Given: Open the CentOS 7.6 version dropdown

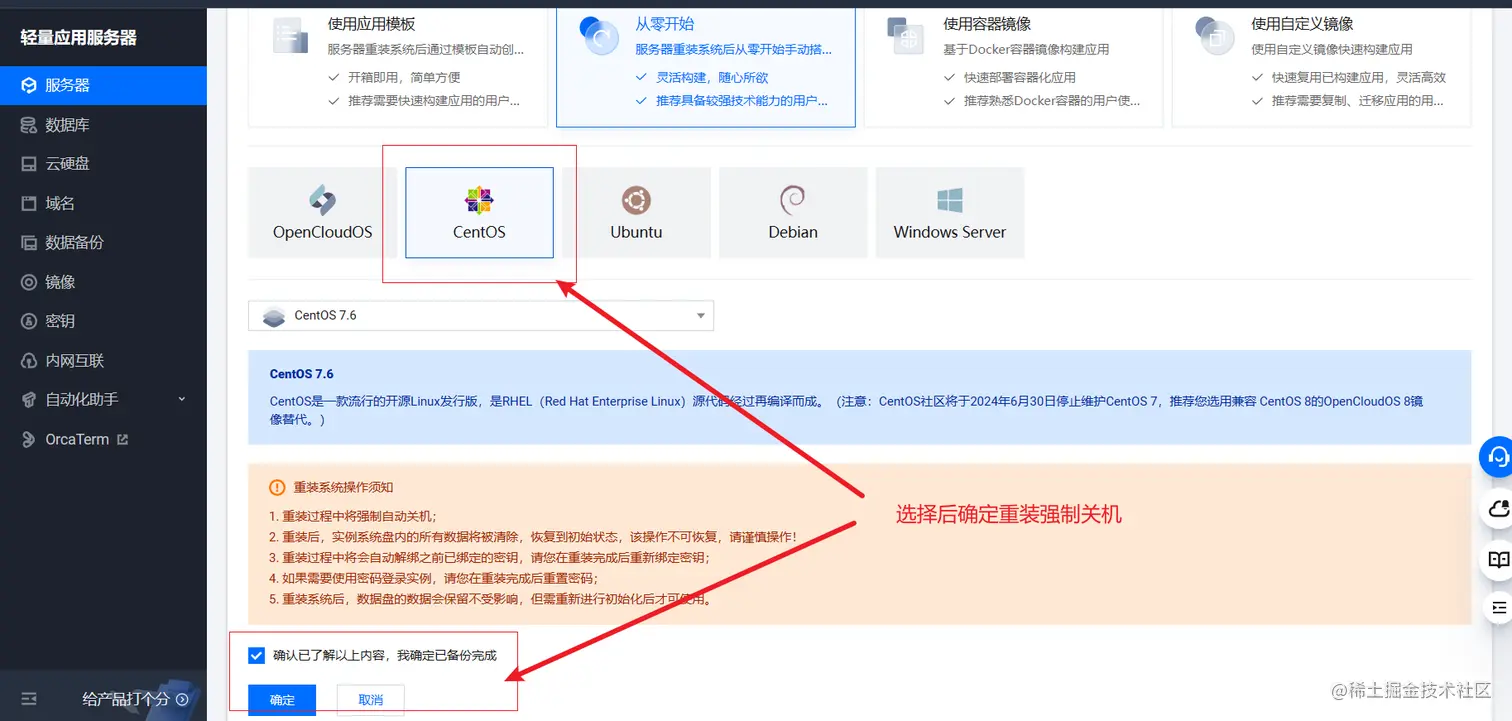Looking at the screenshot, I should [x=481, y=316].
